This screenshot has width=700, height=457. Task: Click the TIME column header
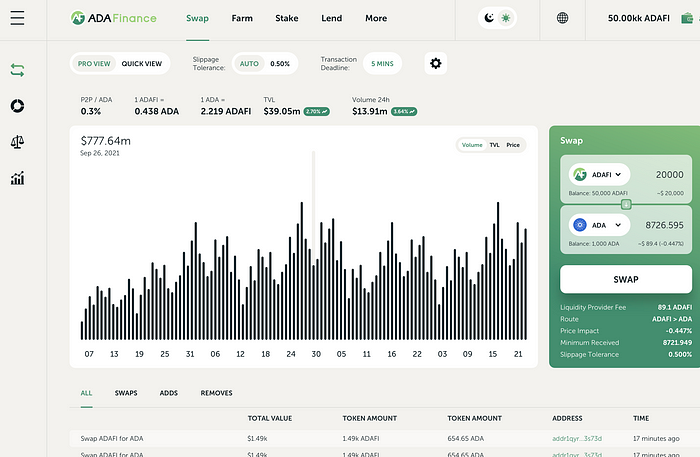tap(641, 418)
